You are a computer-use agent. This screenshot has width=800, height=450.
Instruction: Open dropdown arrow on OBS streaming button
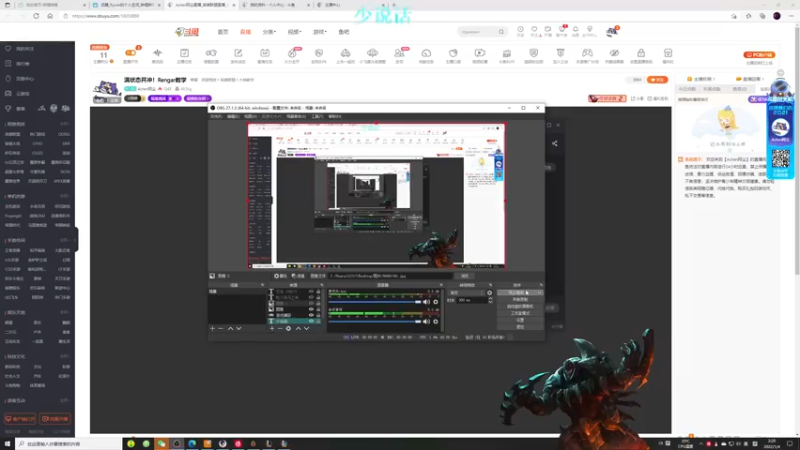coord(540,293)
